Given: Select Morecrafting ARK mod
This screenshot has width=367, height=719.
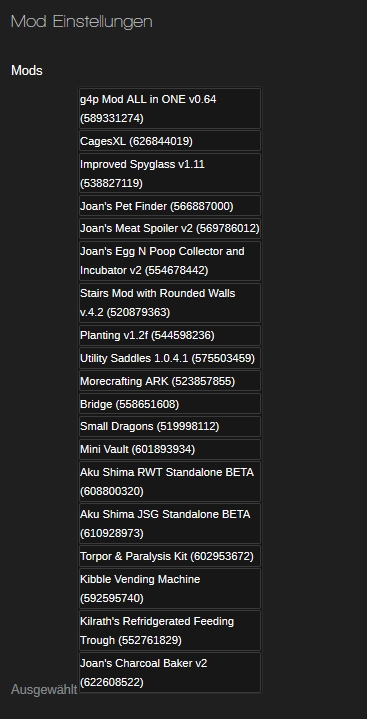Looking at the screenshot, I should tap(170, 381).
